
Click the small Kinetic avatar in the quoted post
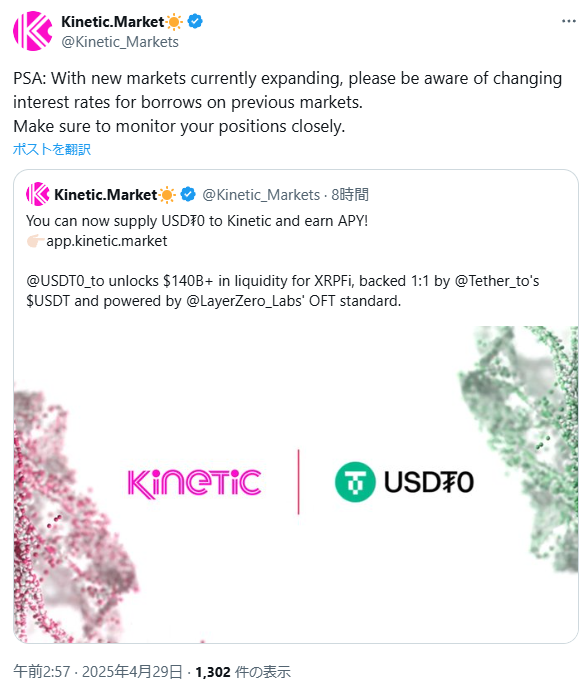click(x=38, y=194)
